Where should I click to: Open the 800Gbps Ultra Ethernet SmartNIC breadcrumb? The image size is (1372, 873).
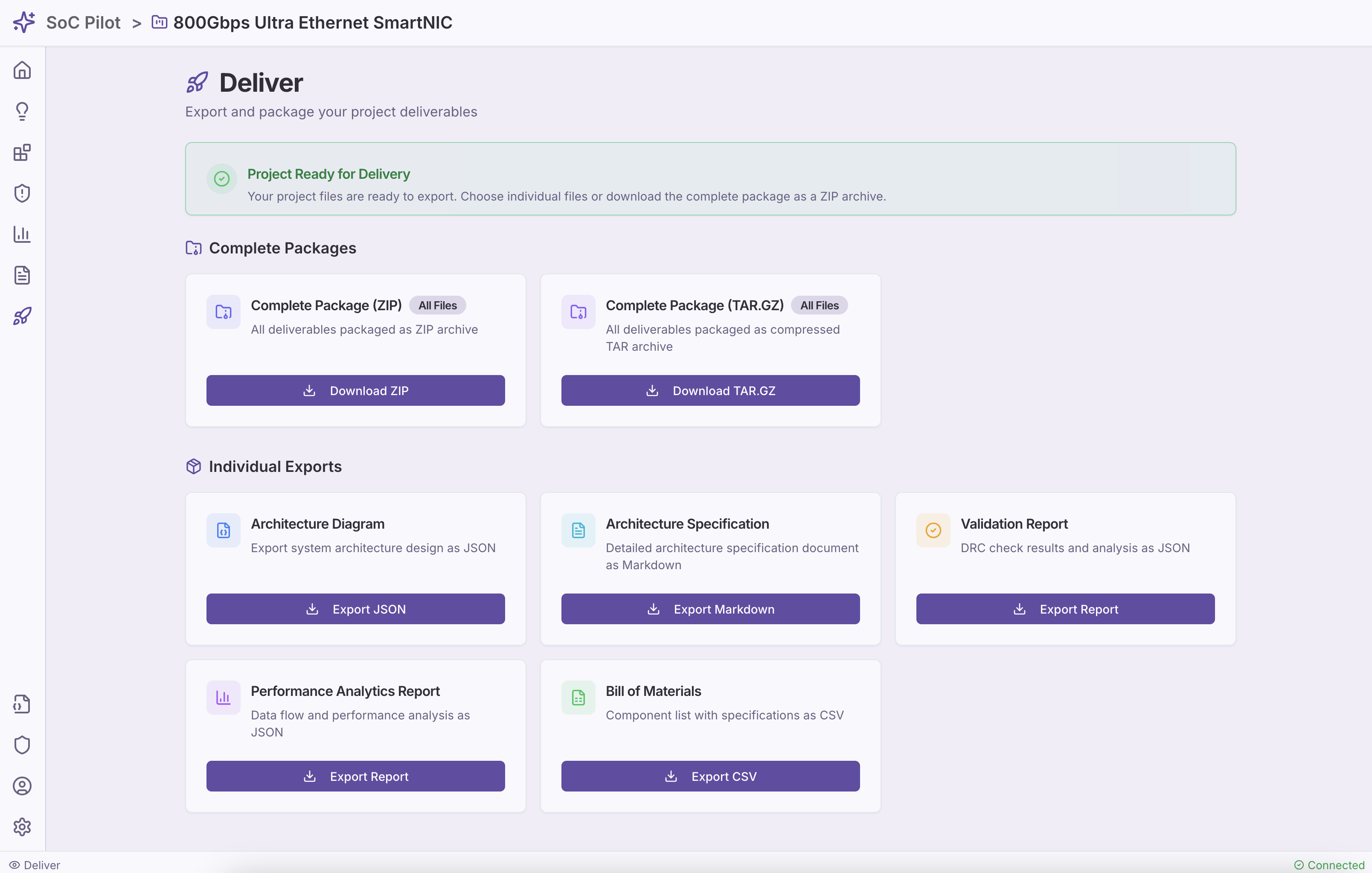(x=312, y=22)
